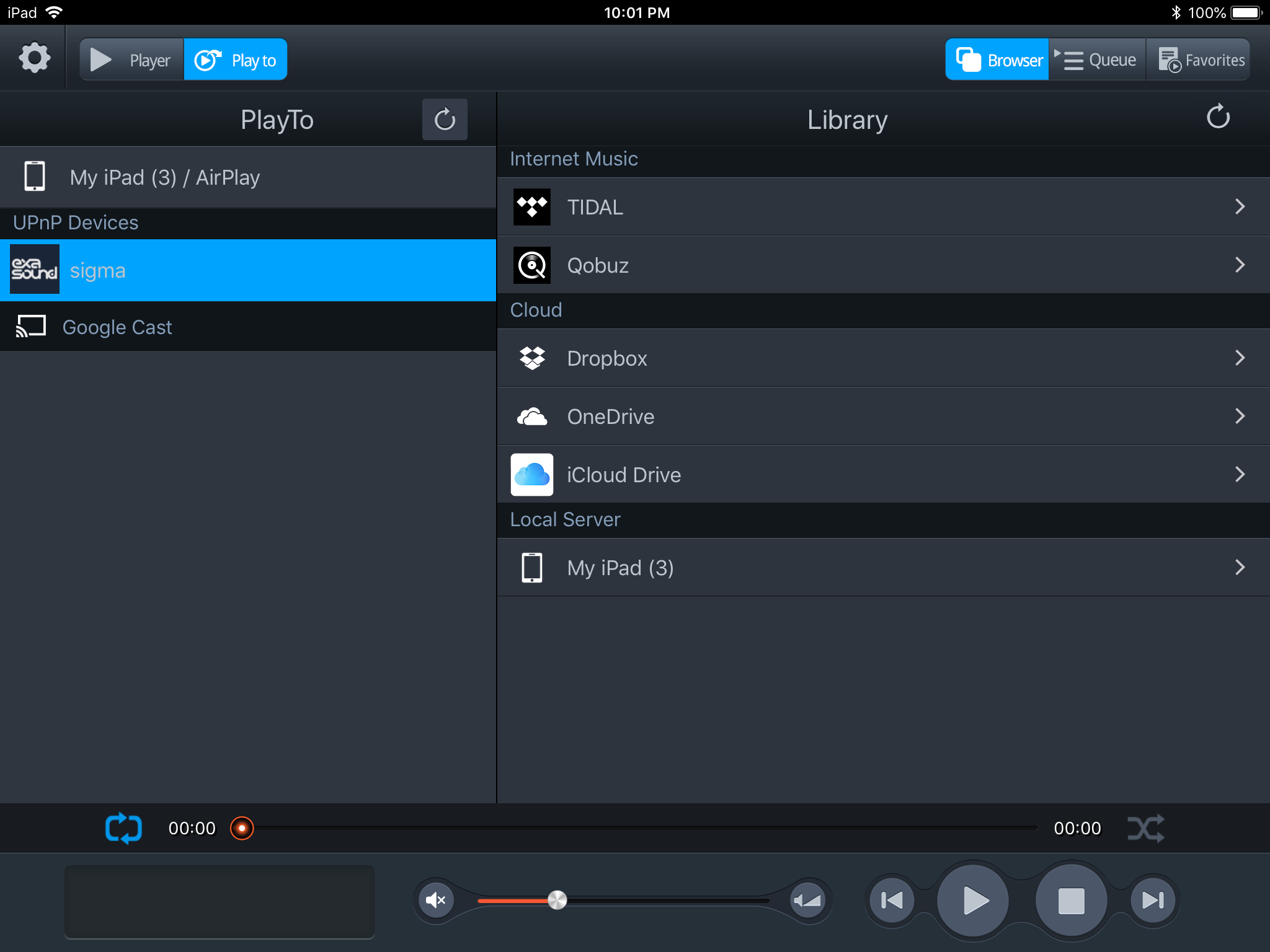Click the Wi-Fi status icon
Screen dimensions: 1270x952
click(55, 12)
